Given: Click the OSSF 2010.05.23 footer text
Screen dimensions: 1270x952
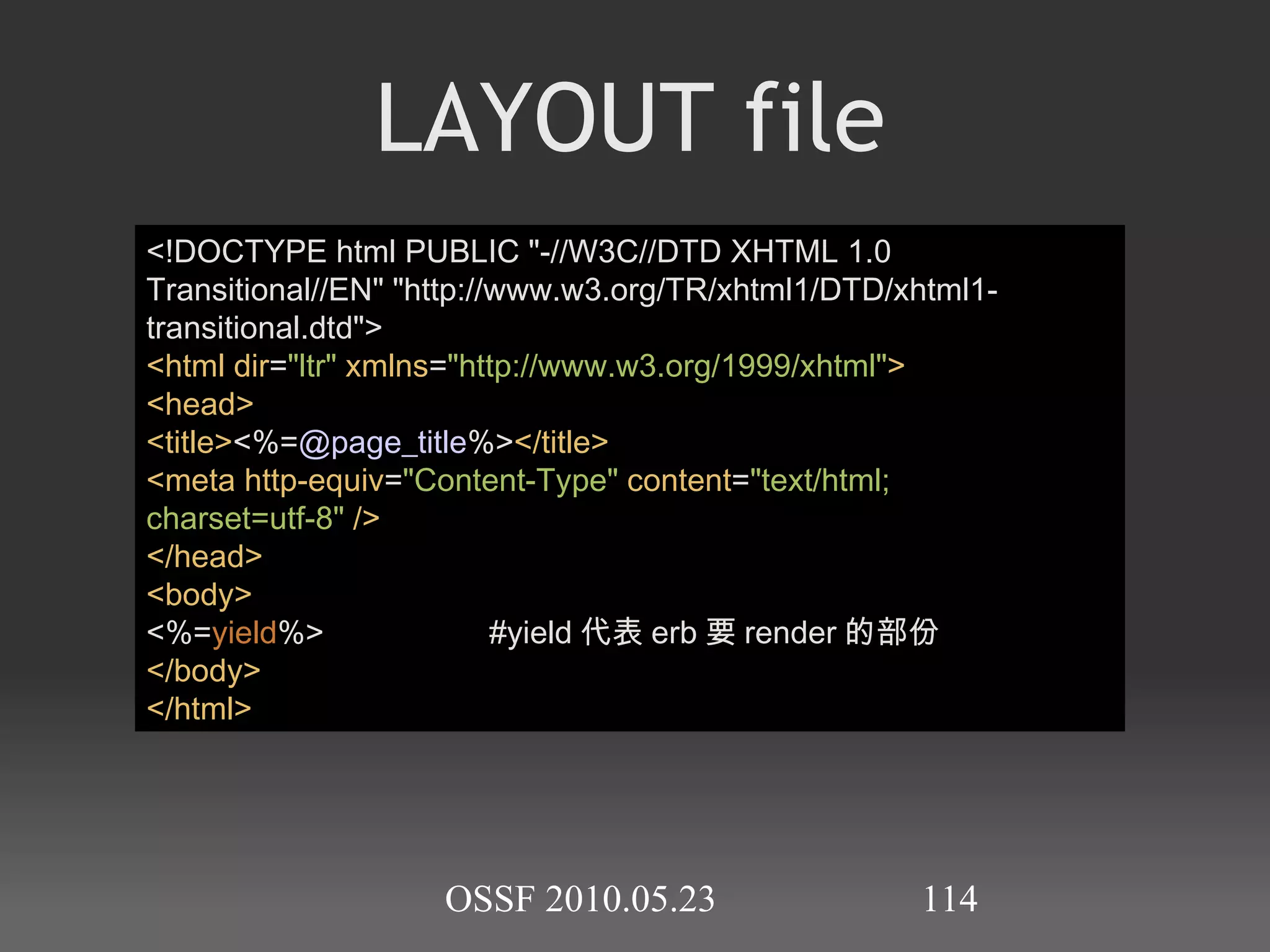Looking at the screenshot, I should pyautogui.click(x=580, y=899).
